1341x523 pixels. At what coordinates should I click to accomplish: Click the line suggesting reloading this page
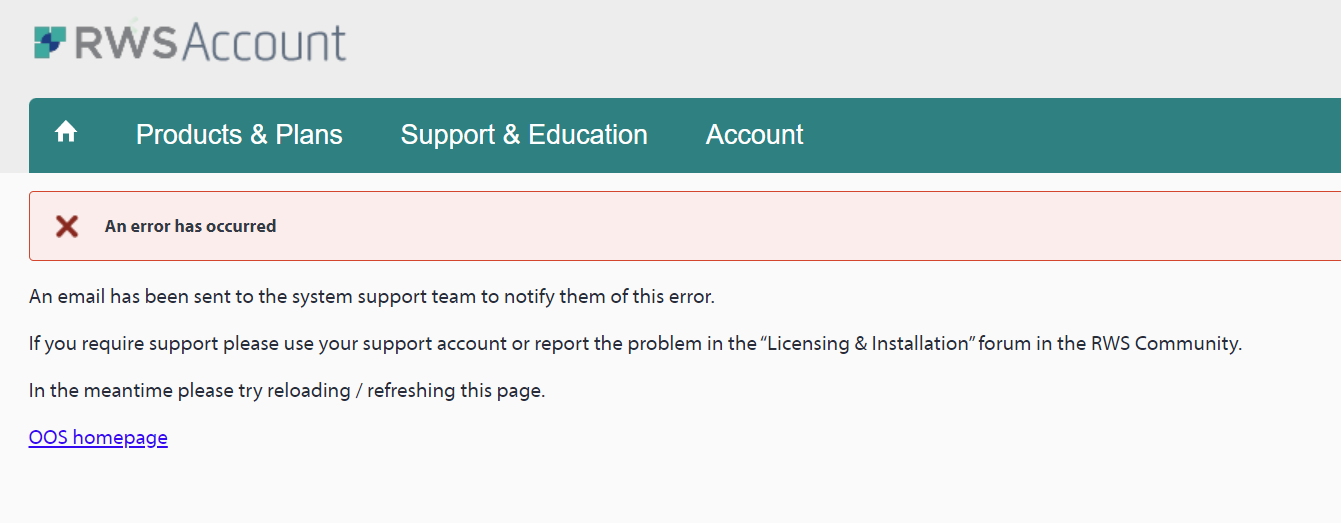point(287,391)
